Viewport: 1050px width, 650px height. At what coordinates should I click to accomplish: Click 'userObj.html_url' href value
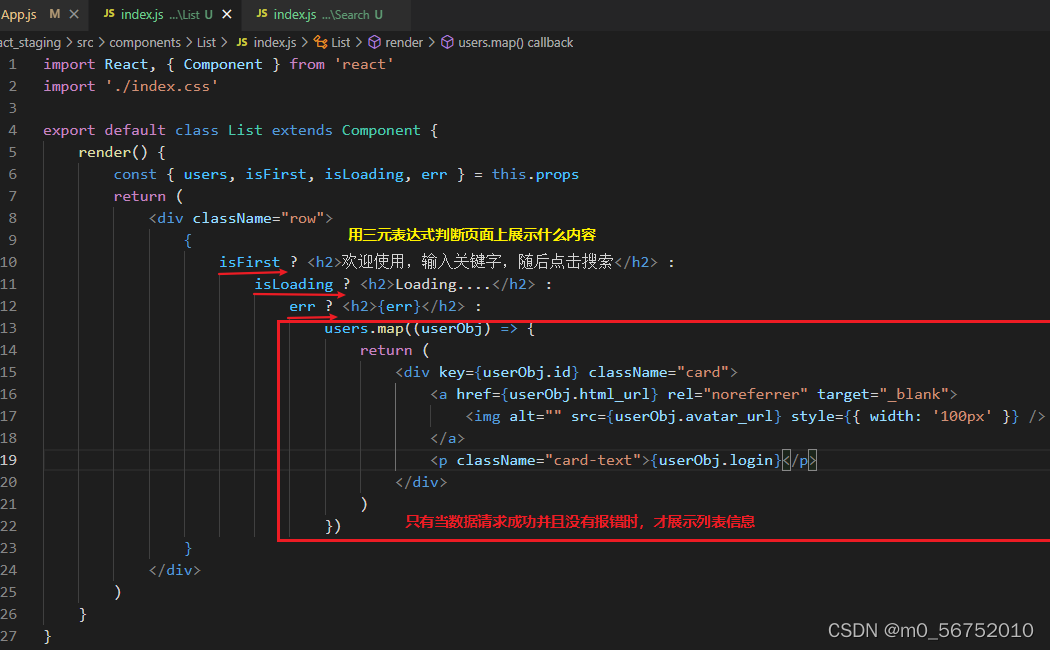tap(579, 394)
